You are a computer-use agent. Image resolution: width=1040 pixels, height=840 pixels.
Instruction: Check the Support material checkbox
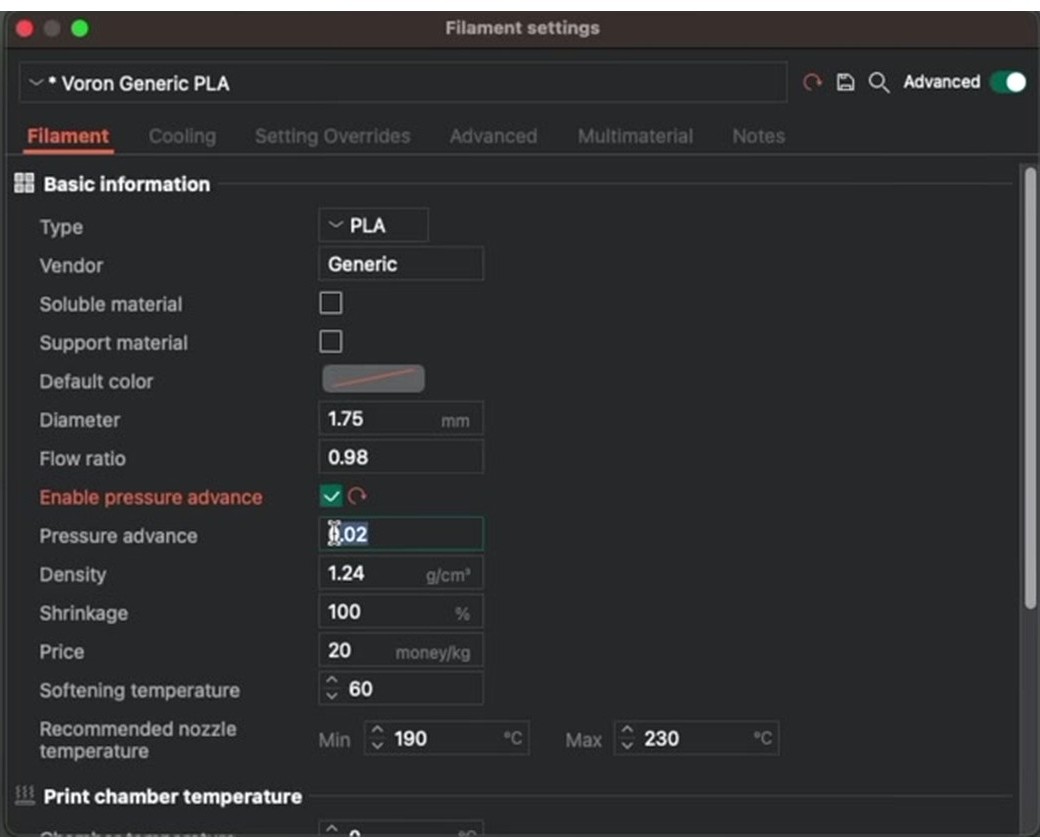[331, 342]
